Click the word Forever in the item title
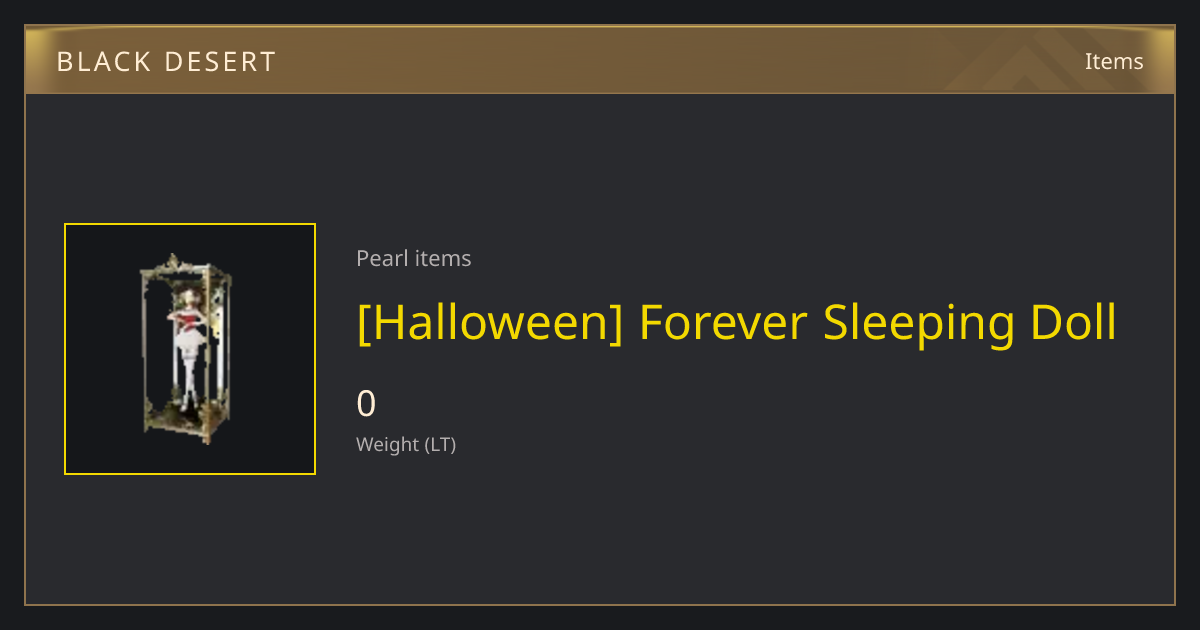Image resolution: width=1200 pixels, height=630 pixels. click(724, 323)
